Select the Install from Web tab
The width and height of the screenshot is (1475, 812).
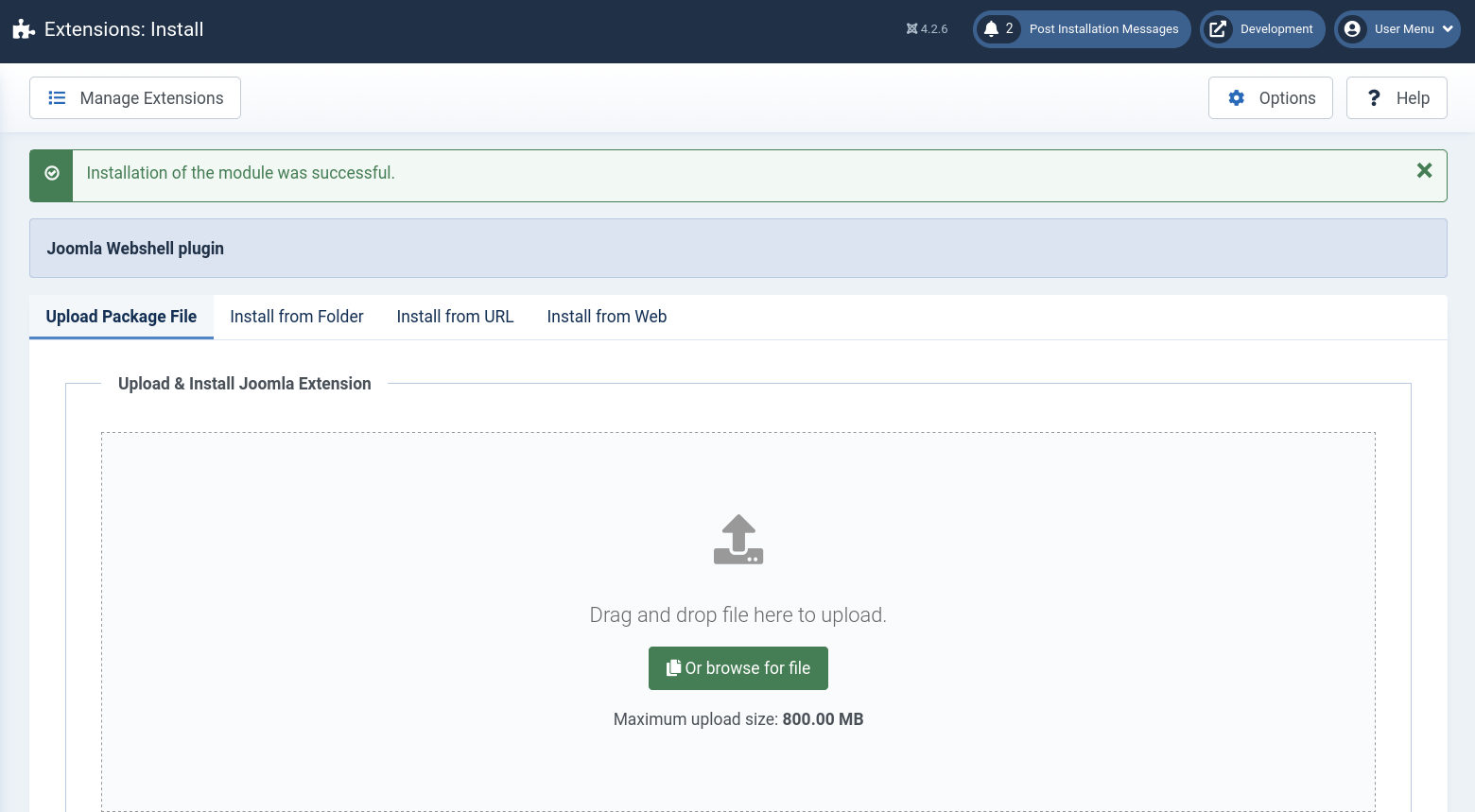[x=606, y=317]
